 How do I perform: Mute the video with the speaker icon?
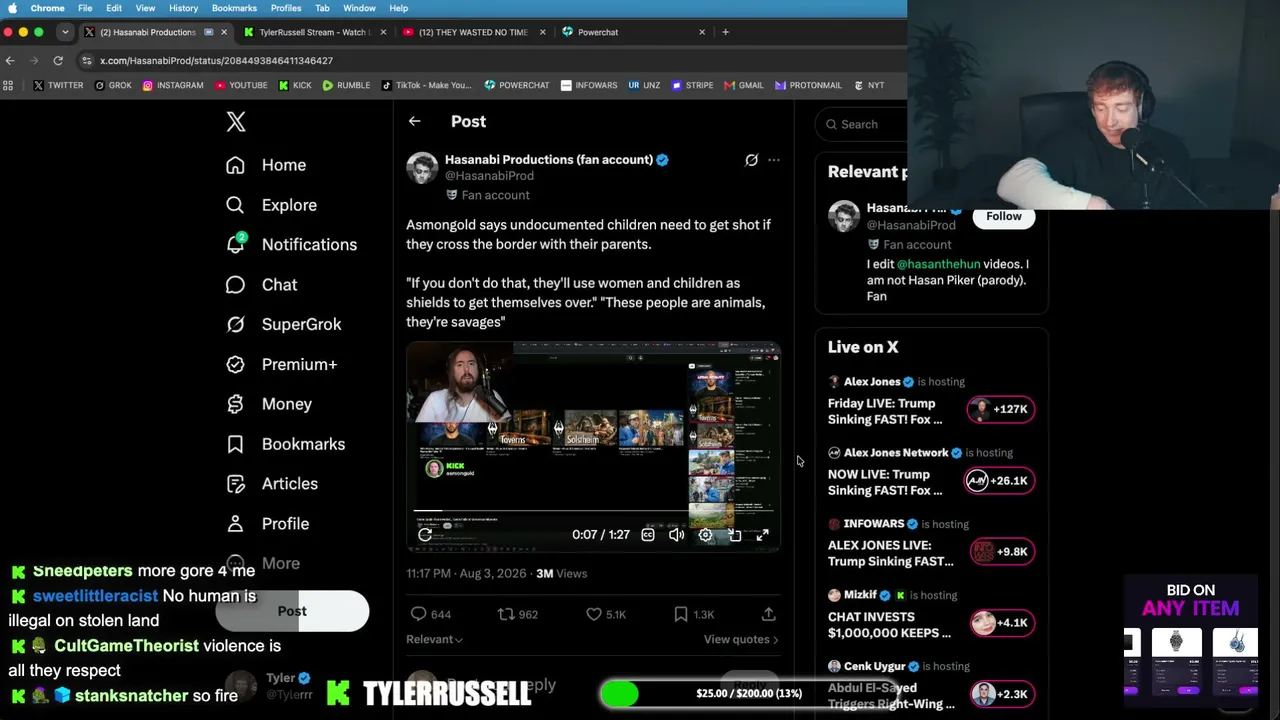[x=676, y=535]
